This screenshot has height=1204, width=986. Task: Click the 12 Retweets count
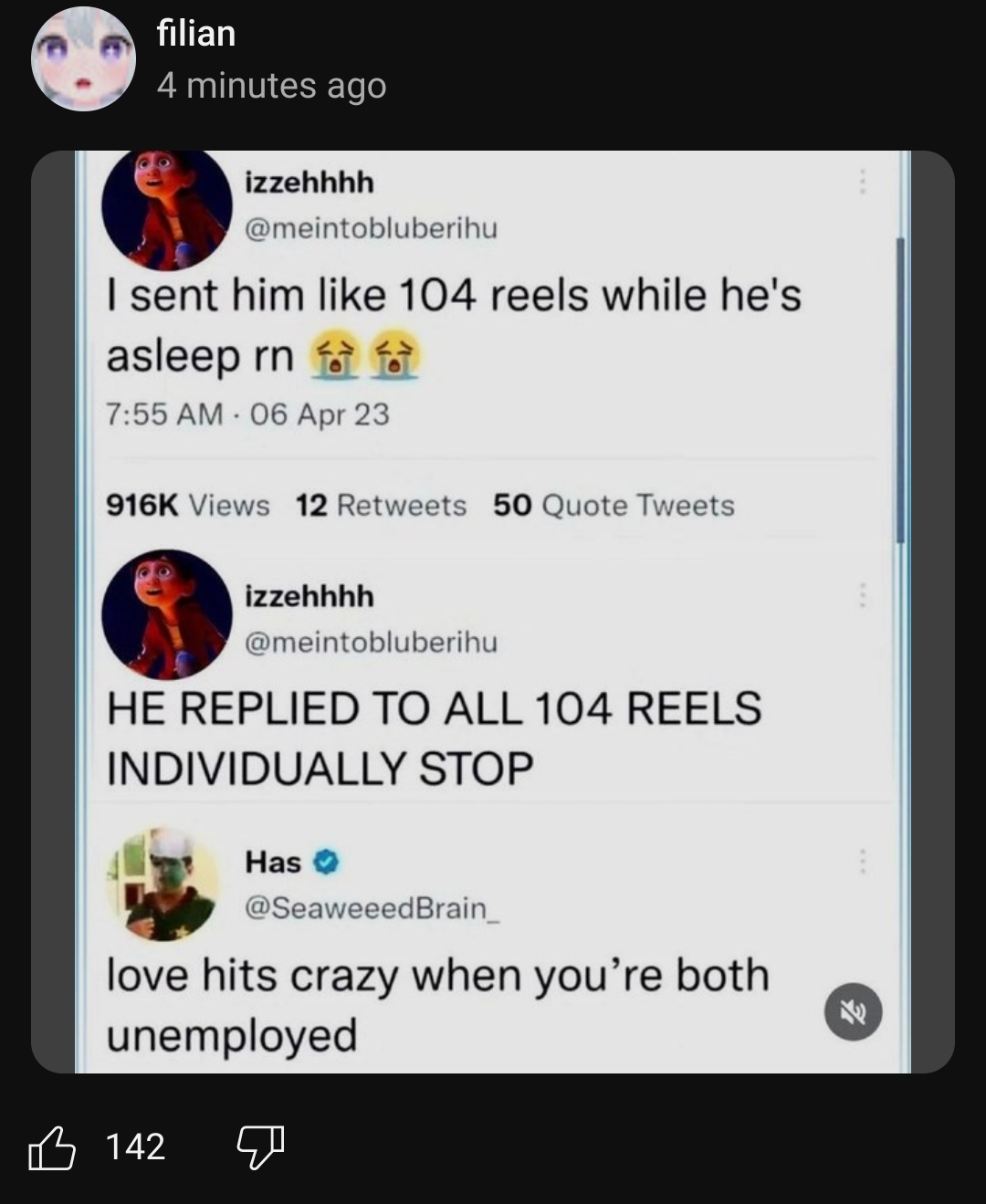(x=381, y=505)
